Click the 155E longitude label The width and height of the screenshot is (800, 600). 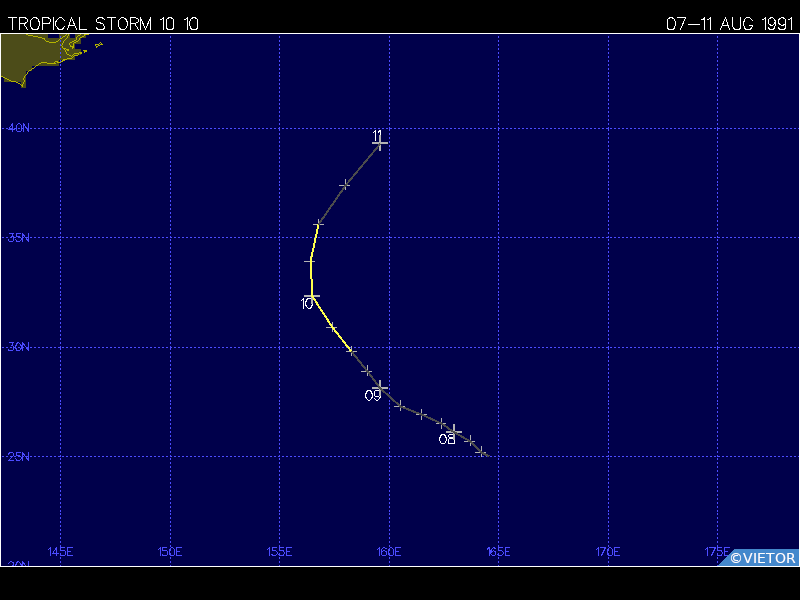point(279,552)
